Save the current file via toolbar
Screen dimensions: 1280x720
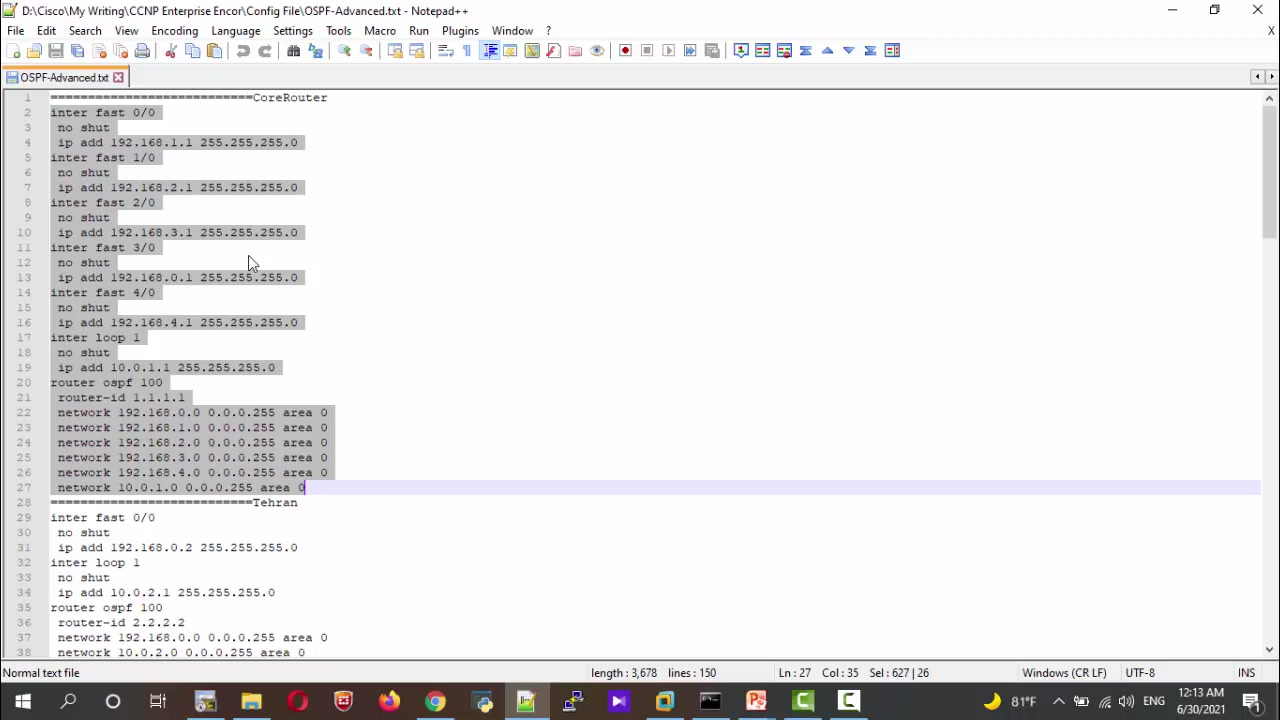pyautogui.click(x=56, y=51)
